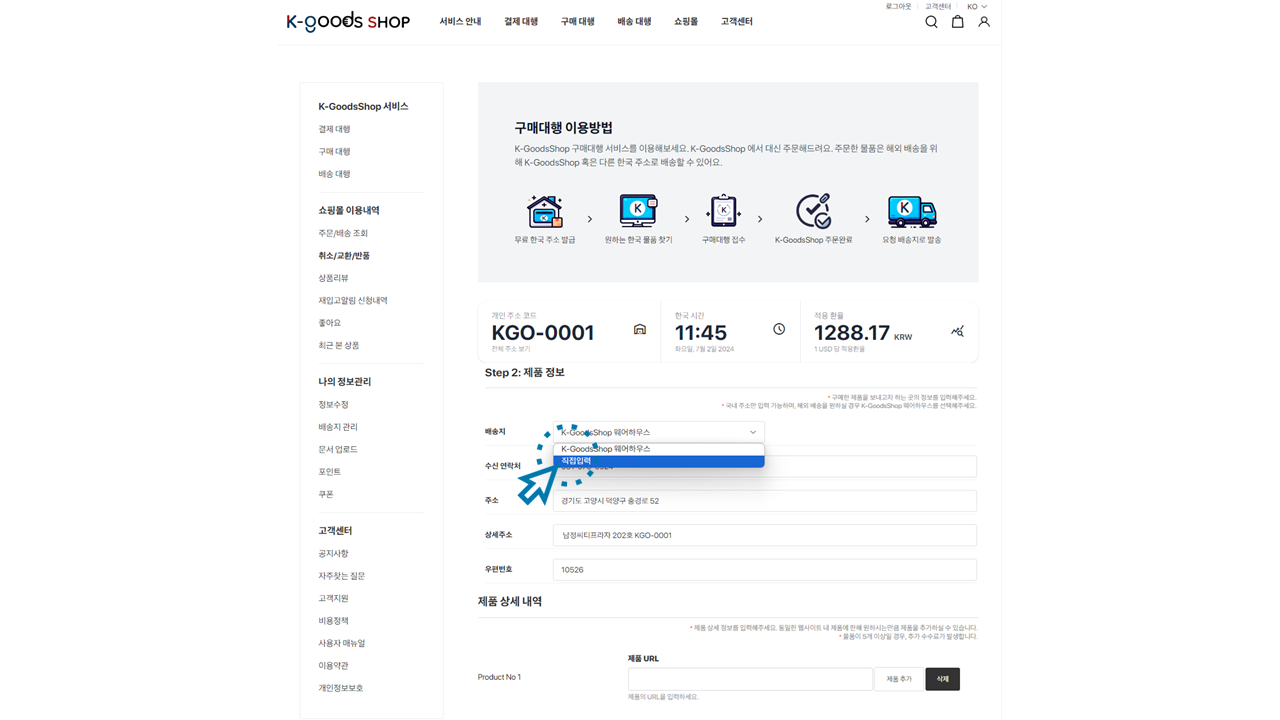Open 구매 대행 in top navigation
1280x720 pixels.
tap(577, 22)
